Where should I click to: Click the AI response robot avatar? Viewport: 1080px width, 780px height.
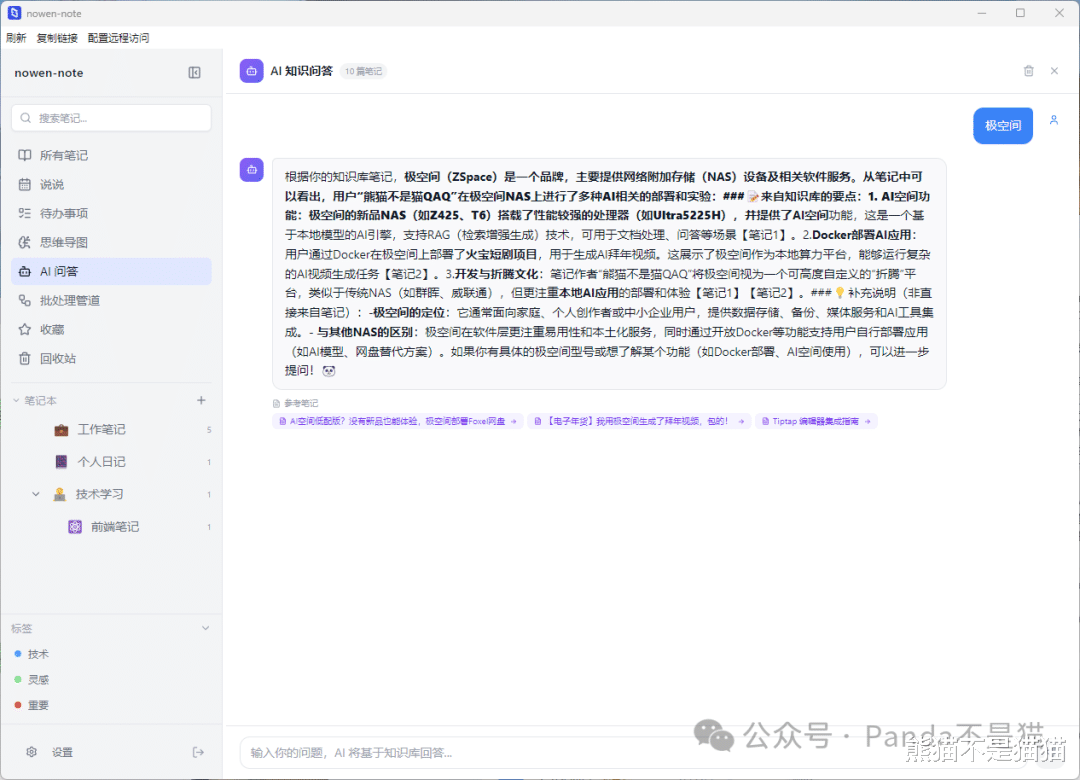click(251, 170)
